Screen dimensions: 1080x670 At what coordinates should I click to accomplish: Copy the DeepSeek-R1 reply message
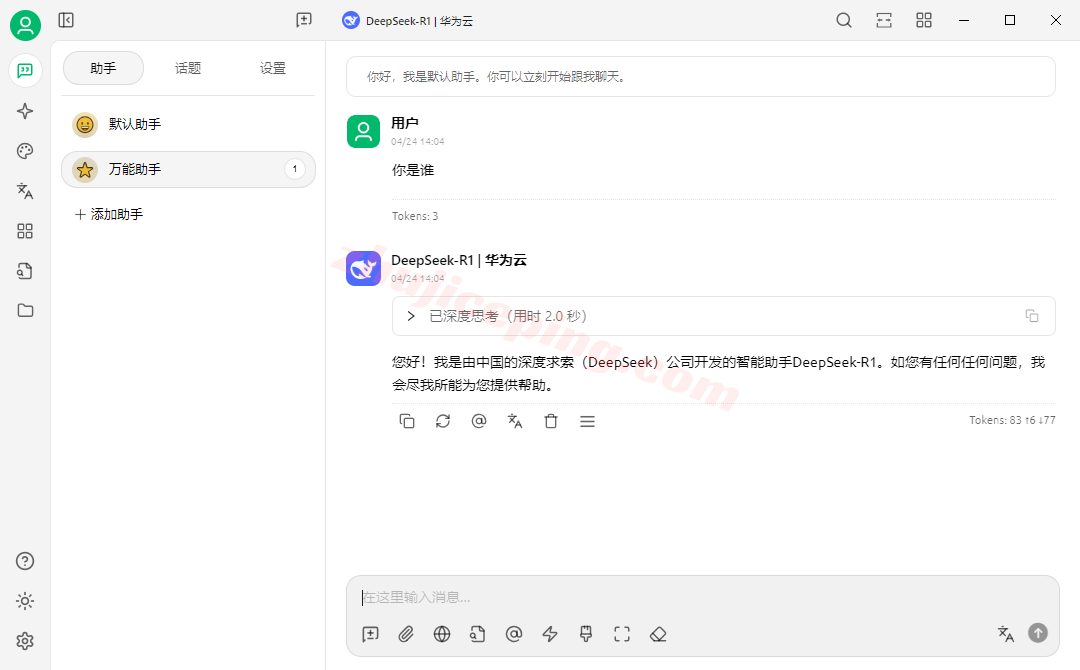pyautogui.click(x=407, y=421)
